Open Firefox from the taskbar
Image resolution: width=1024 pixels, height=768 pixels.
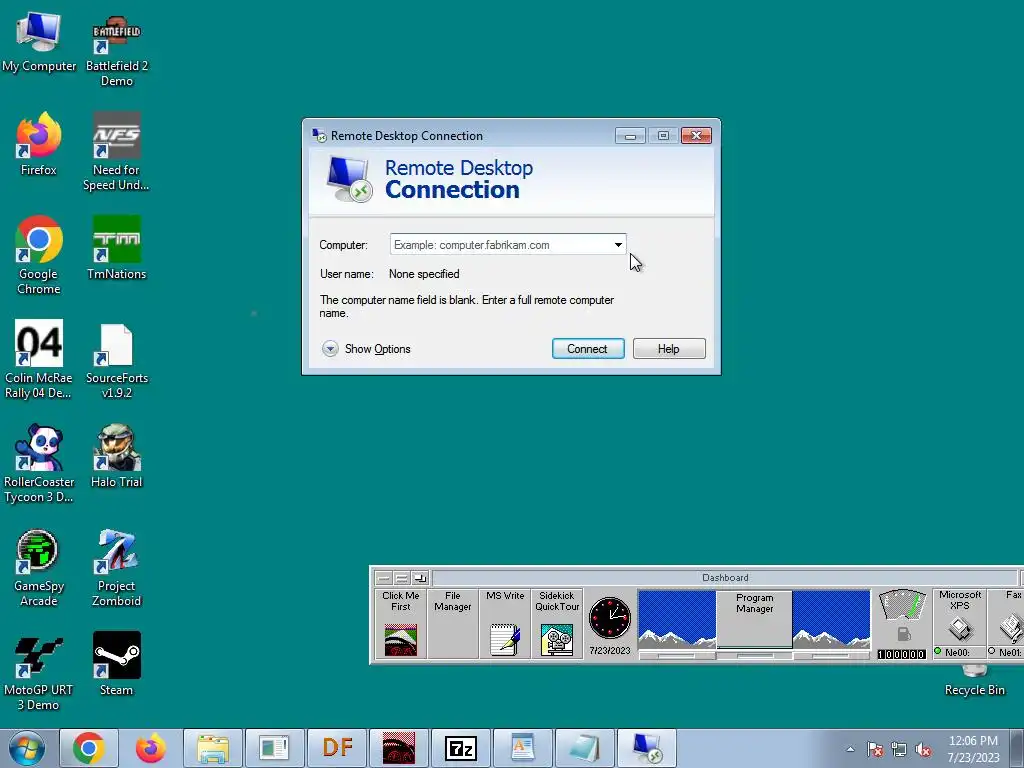151,748
